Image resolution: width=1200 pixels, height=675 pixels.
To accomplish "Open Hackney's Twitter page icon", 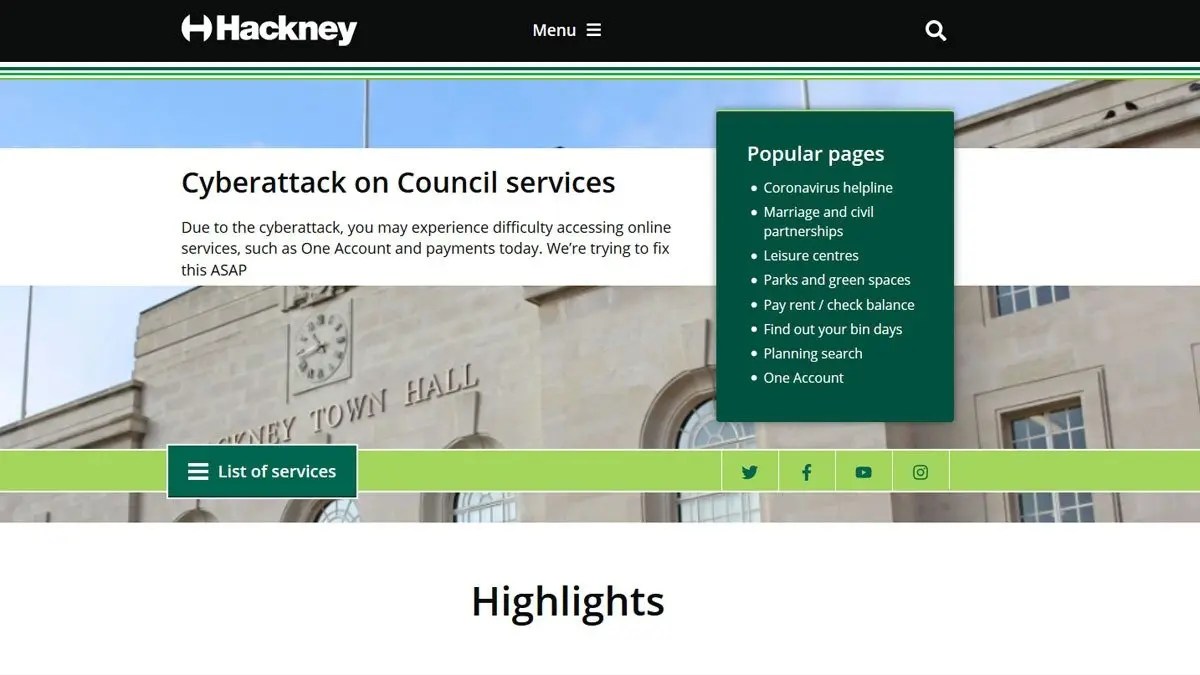I will click(x=750, y=472).
